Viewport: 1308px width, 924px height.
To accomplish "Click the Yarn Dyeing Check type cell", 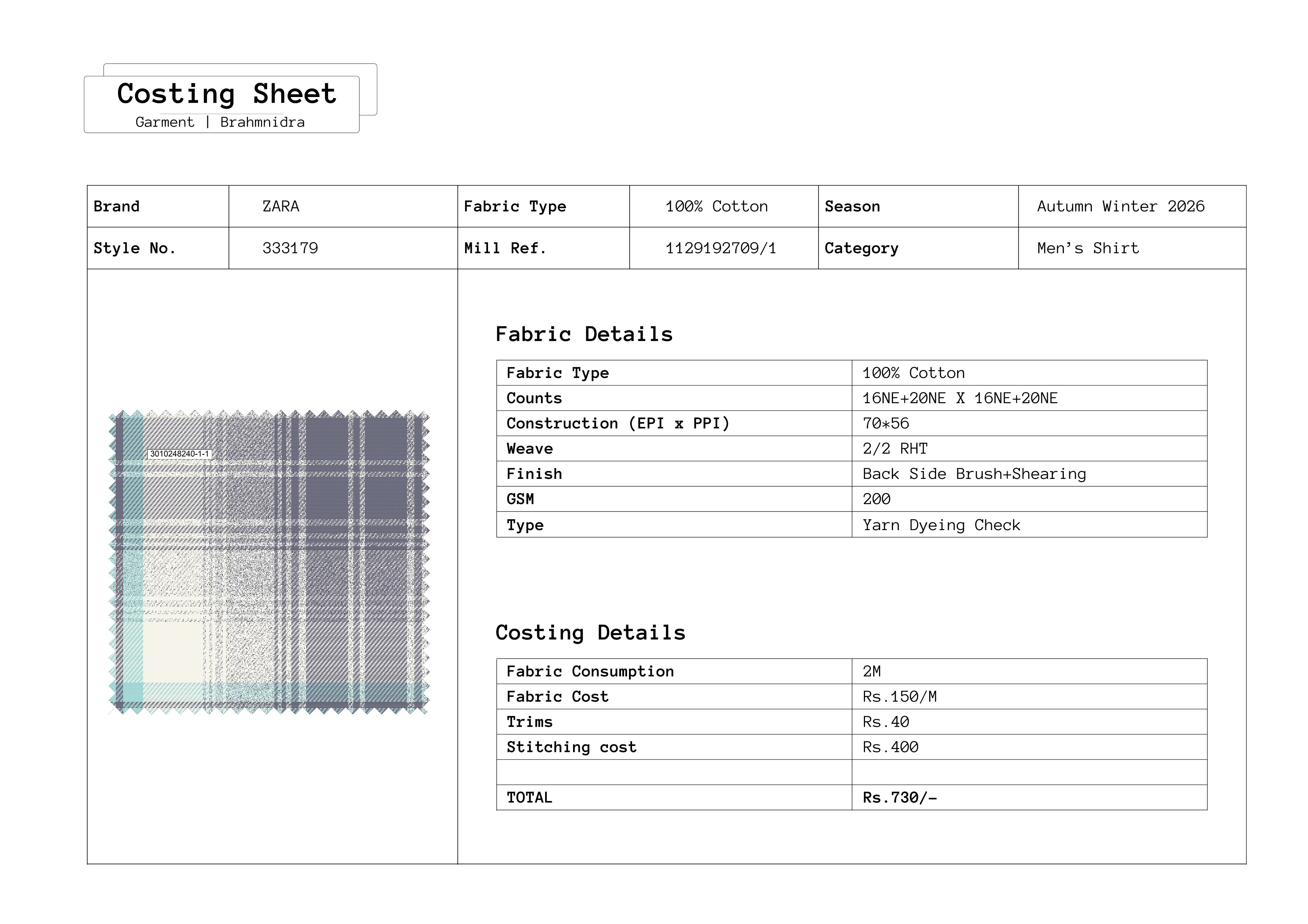I will (941, 525).
